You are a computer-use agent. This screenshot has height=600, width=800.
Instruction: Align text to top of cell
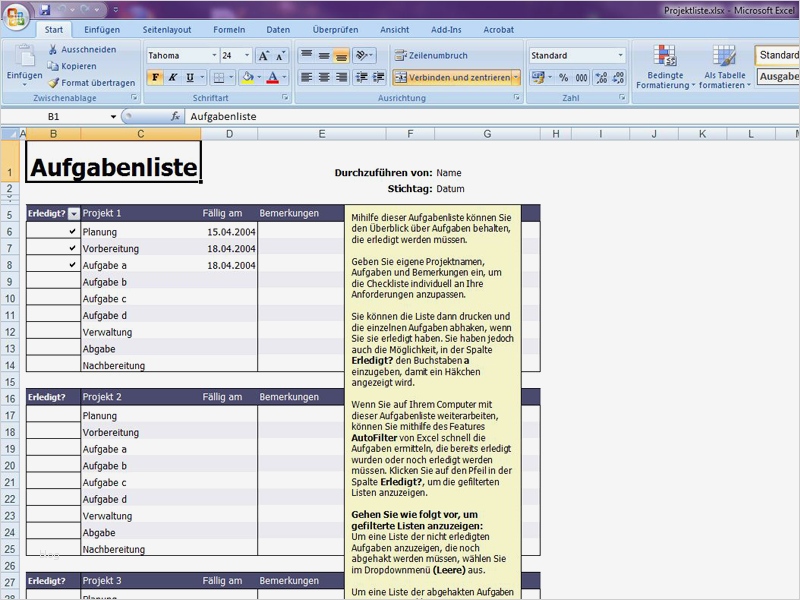[306, 55]
